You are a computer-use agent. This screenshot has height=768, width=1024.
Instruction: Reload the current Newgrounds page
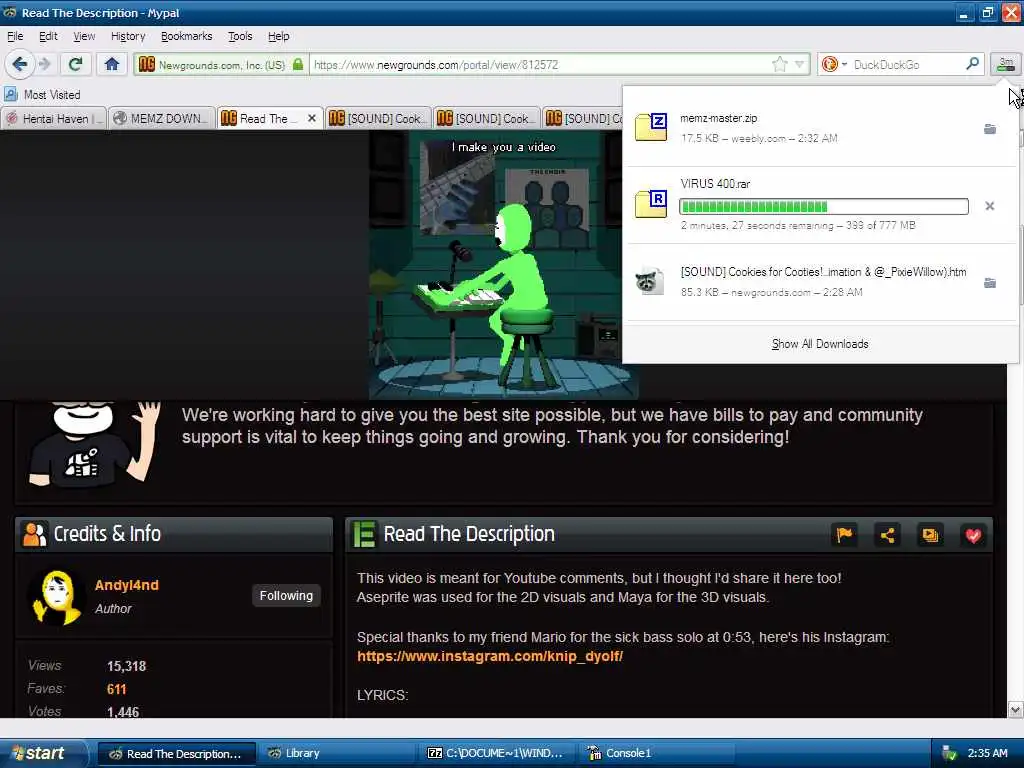point(75,64)
